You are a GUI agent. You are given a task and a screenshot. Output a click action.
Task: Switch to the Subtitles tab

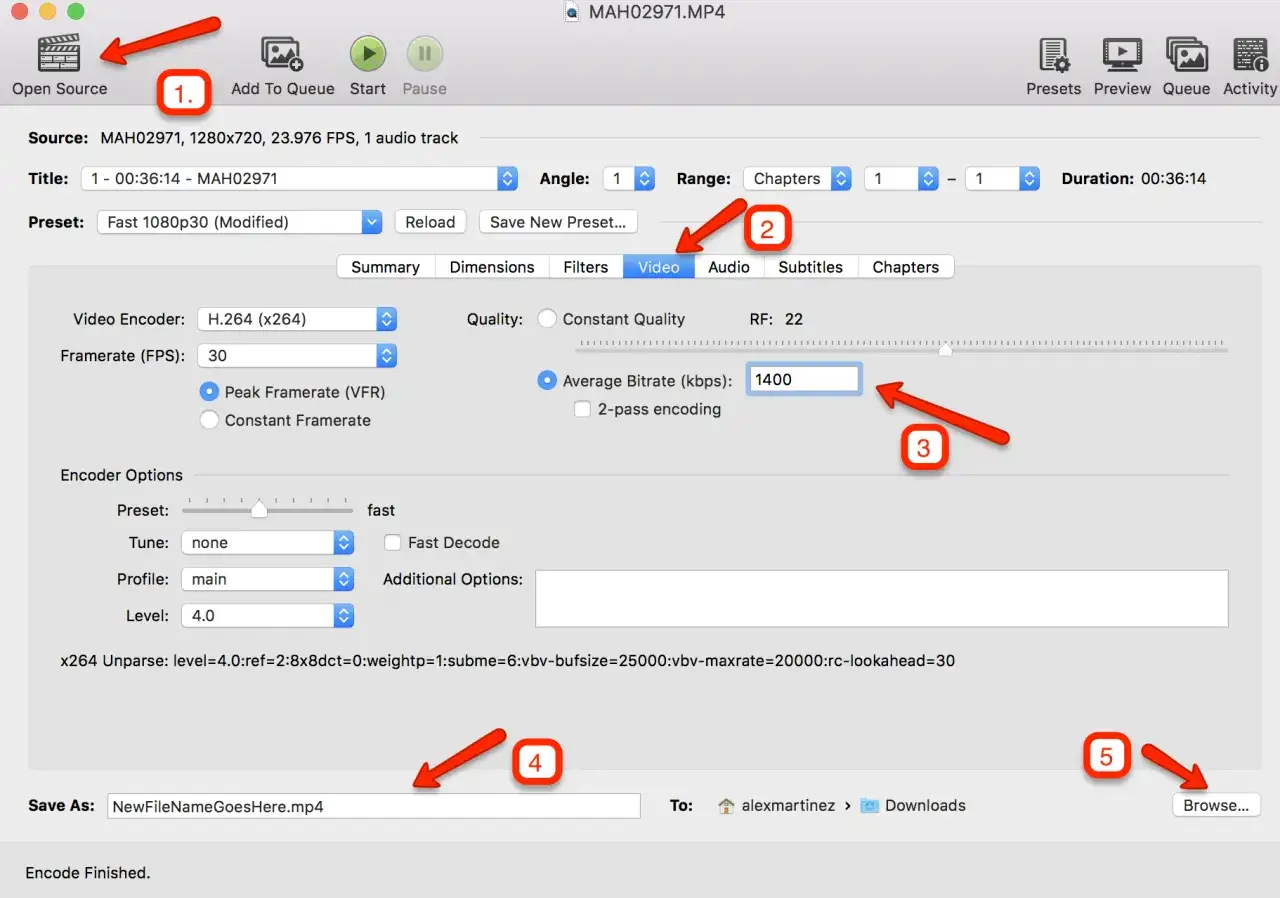point(811,267)
